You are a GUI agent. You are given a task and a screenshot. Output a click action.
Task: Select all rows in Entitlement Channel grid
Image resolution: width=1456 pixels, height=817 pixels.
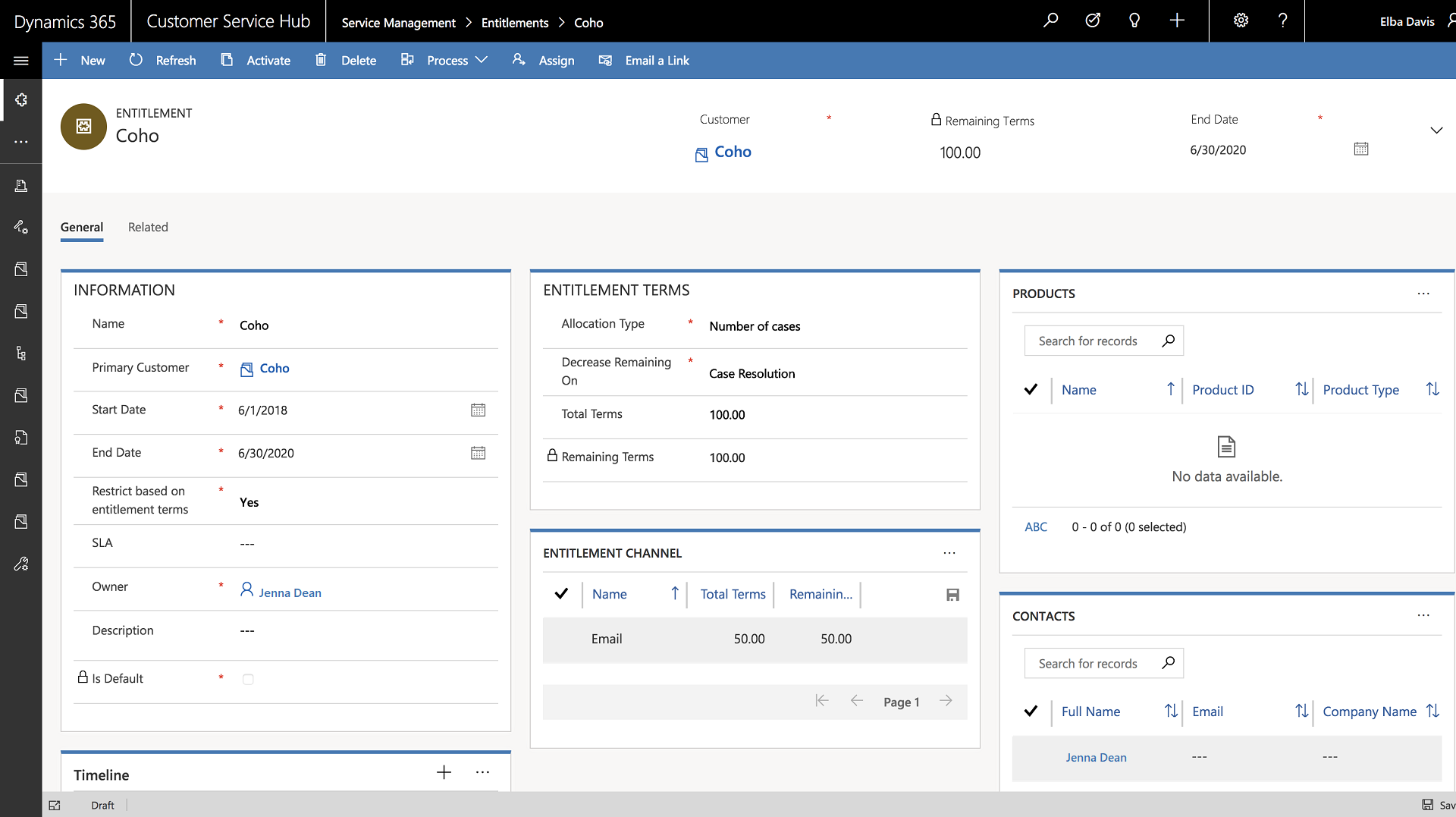pos(561,594)
